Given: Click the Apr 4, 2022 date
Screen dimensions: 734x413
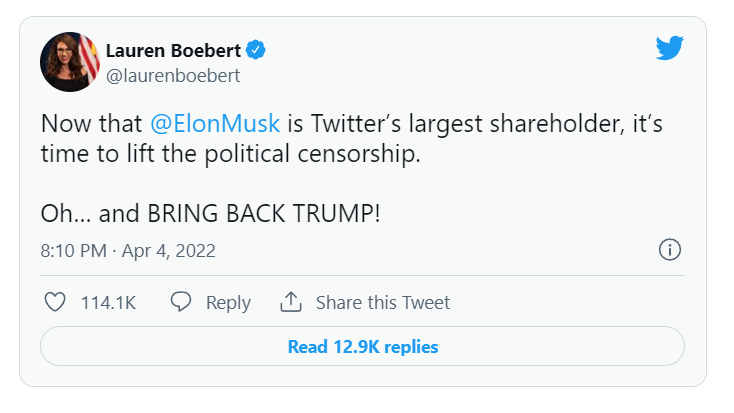Looking at the screenshot, I should (170, 250).
